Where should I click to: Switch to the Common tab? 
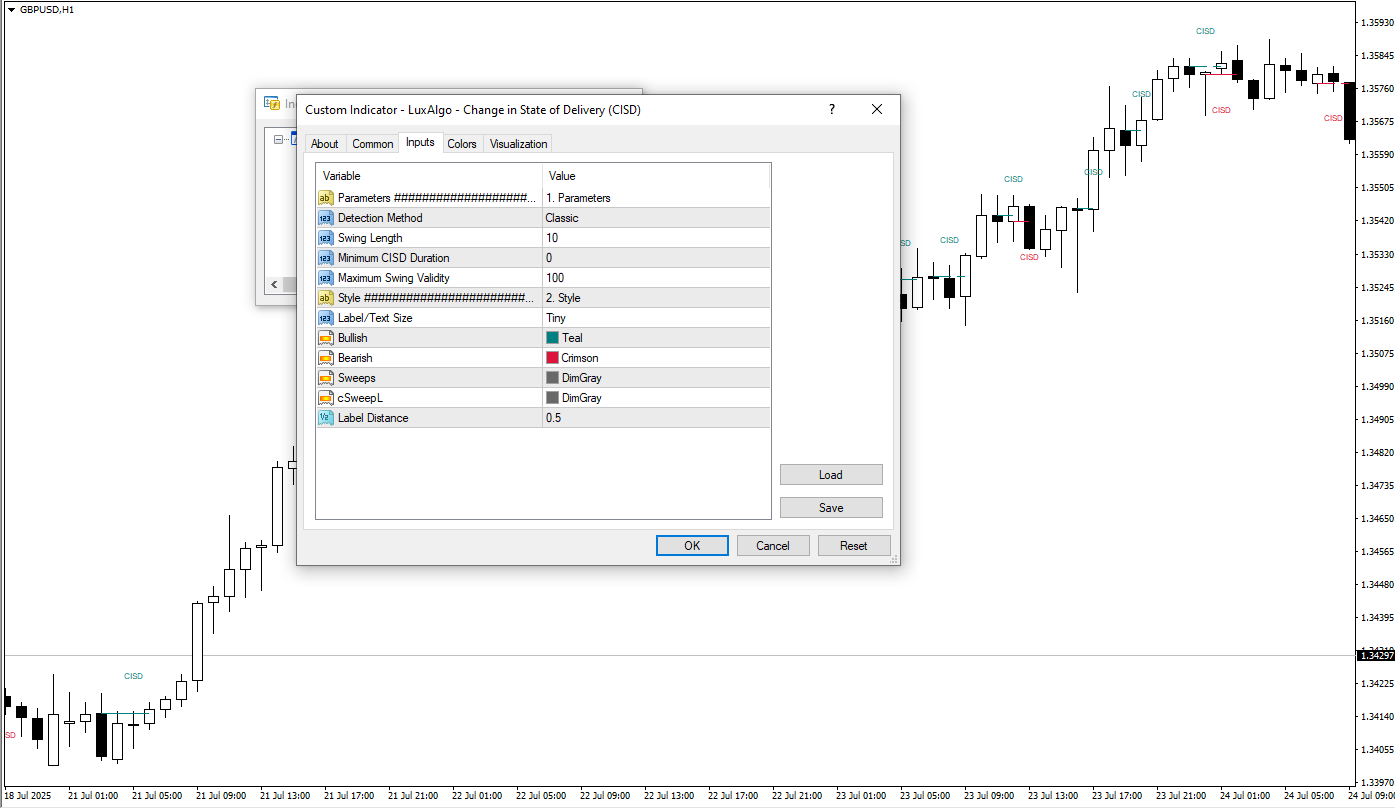pos(373,144)
